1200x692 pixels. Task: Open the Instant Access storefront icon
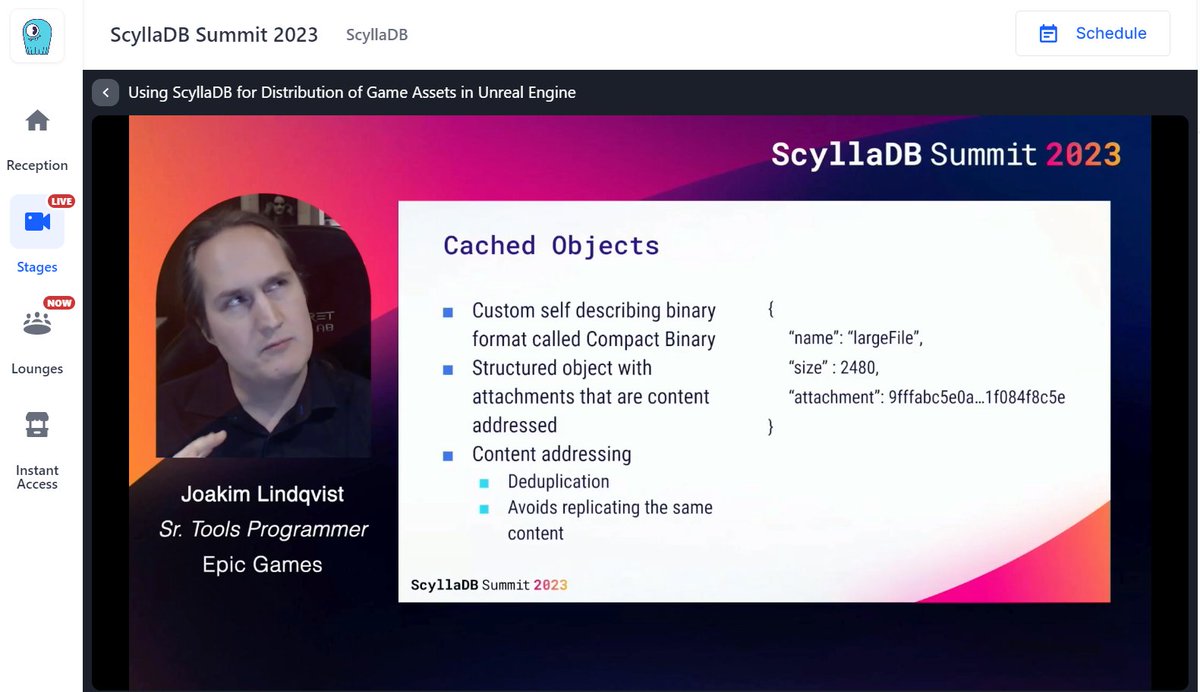pos(37,425)
